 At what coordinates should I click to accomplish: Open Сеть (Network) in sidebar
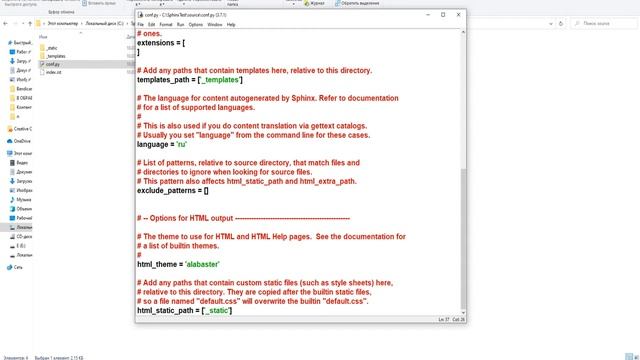point(15,268)
